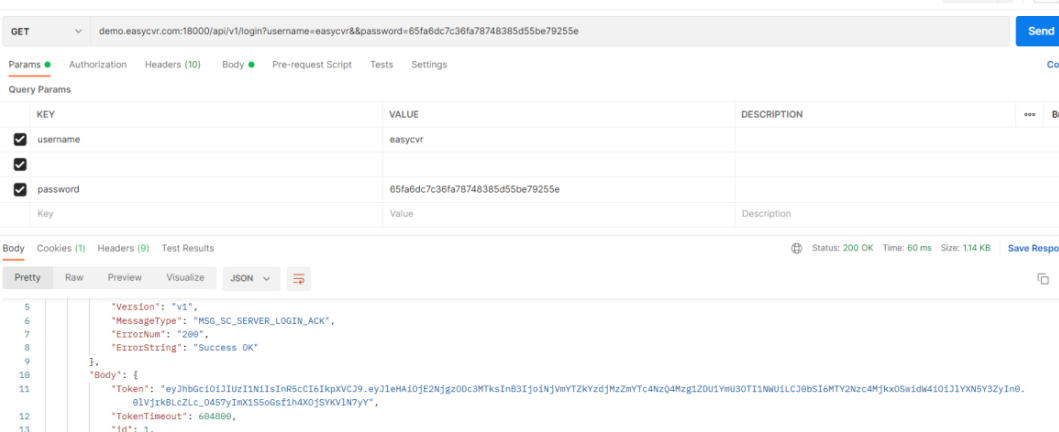Open the Test Results tab
The width and height of the screenshot is (1059, 432).
pos(188,248)
